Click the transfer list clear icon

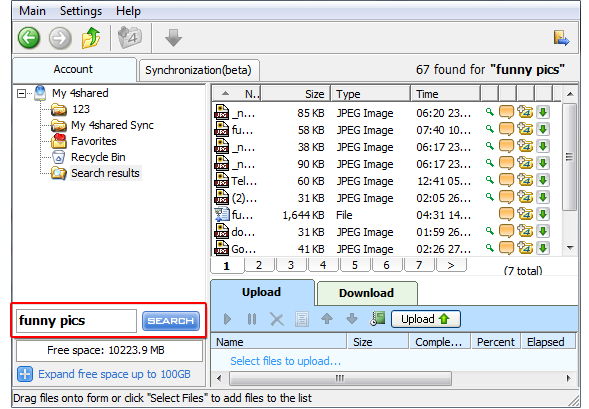point(302,319)
